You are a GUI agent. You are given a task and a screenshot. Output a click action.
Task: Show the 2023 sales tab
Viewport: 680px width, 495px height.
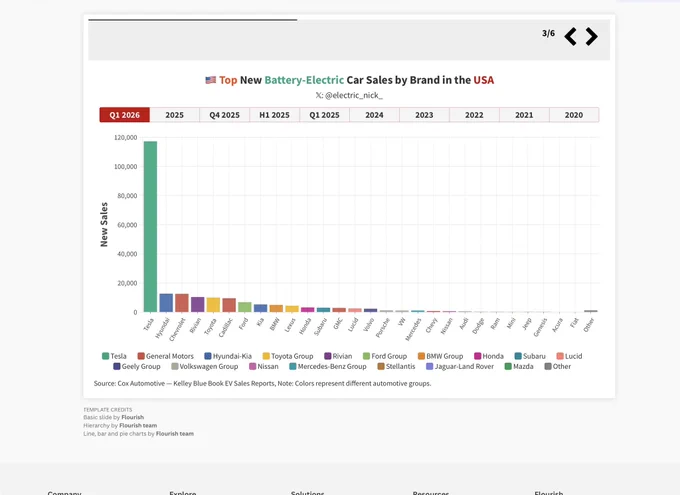(x=424, y=115)
